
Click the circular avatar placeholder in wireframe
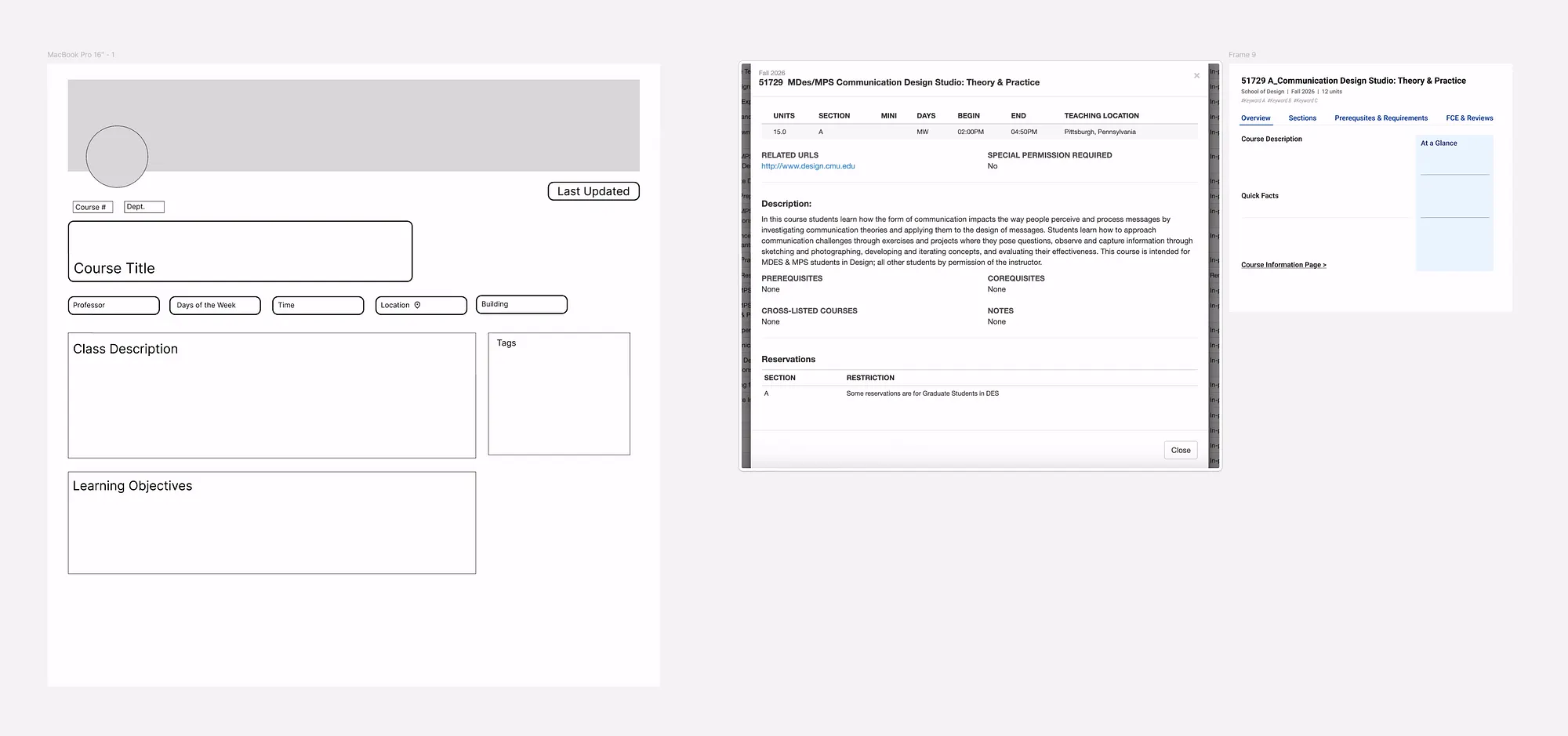[x=117, y=157]
